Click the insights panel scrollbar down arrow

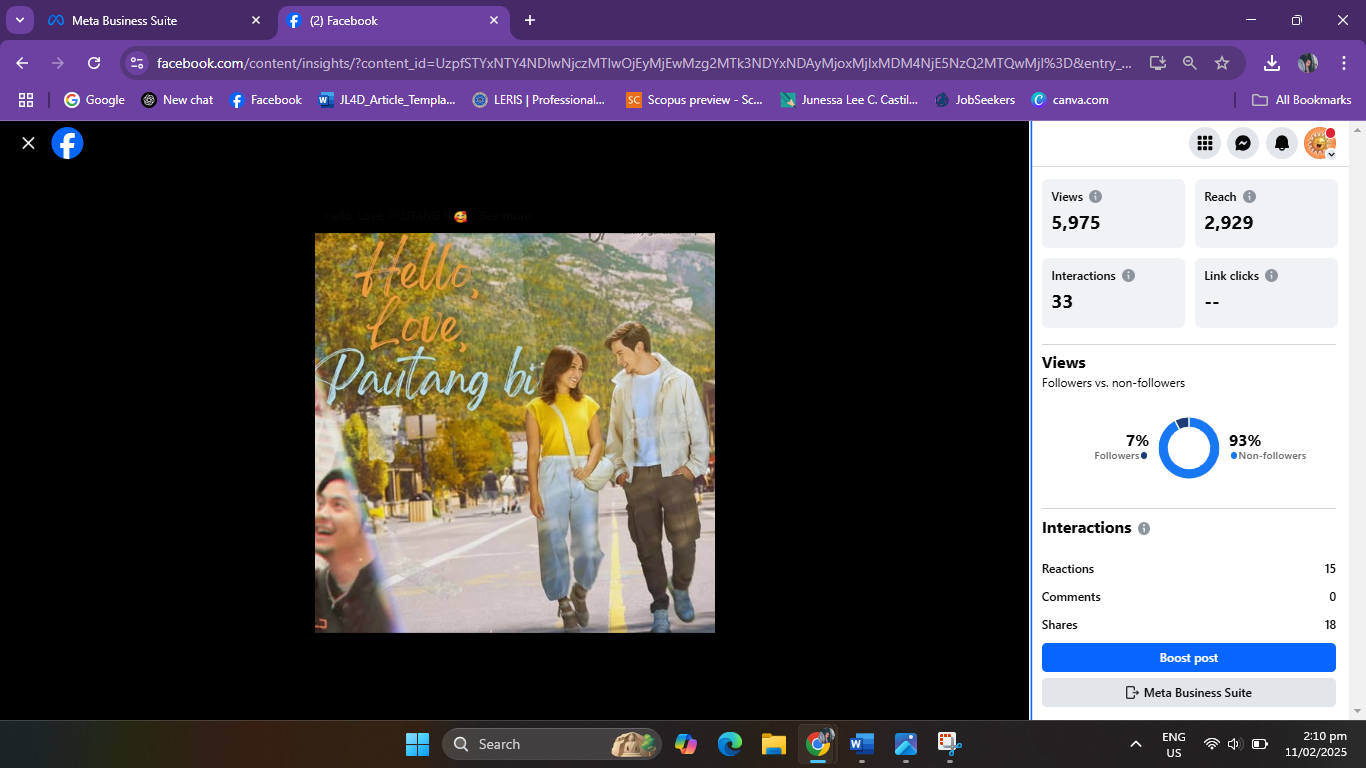coord(1358,712)
